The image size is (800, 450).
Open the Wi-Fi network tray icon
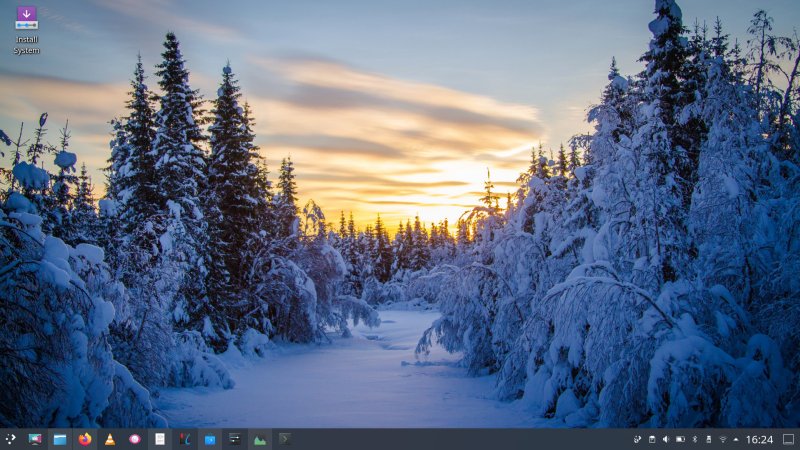coord(722,439)
